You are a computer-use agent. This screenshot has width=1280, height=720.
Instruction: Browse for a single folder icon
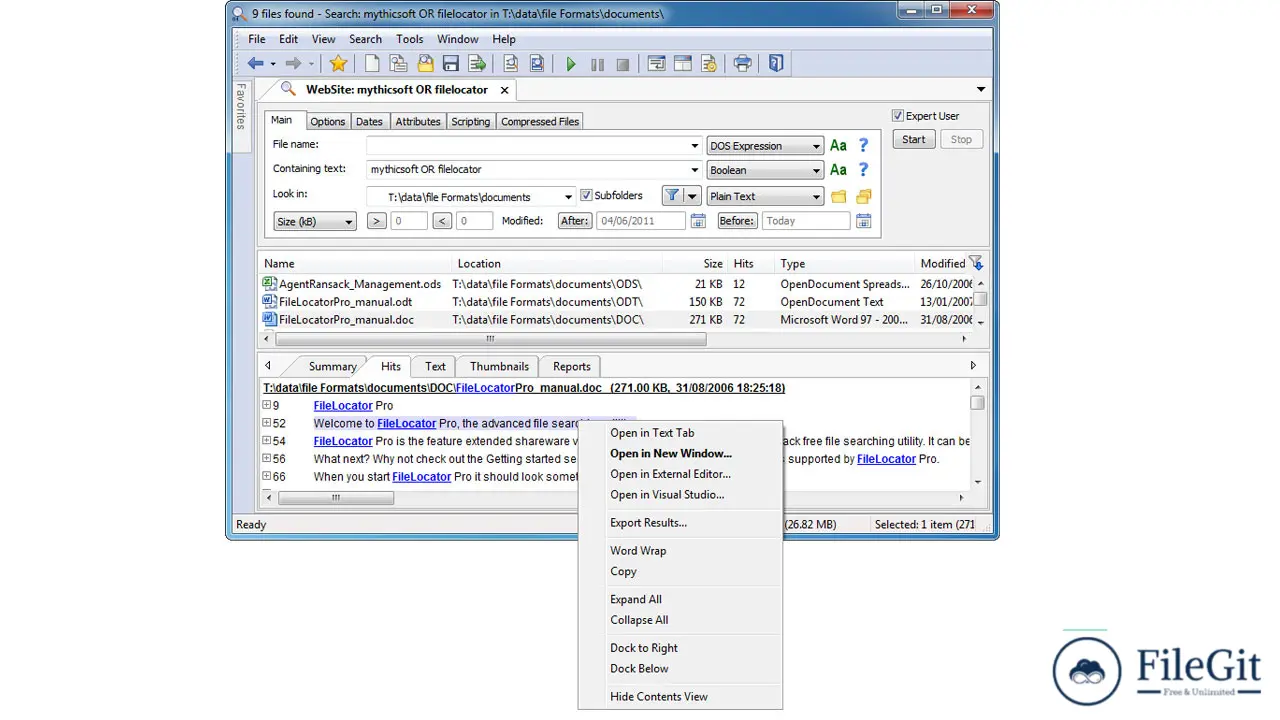838,196
